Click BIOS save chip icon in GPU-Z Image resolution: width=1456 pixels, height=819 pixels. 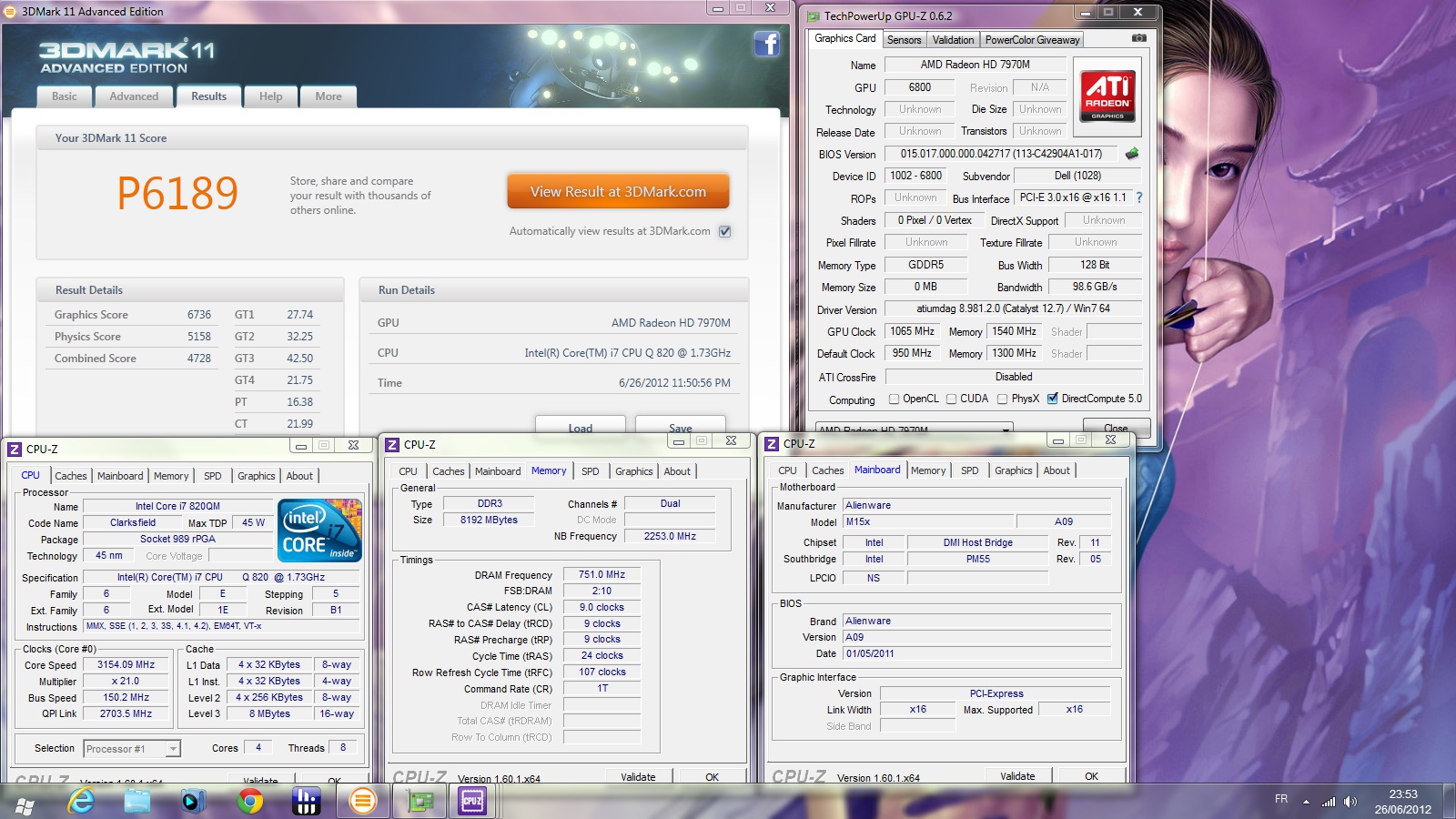pyautogui.click(x=1132, y=153)
